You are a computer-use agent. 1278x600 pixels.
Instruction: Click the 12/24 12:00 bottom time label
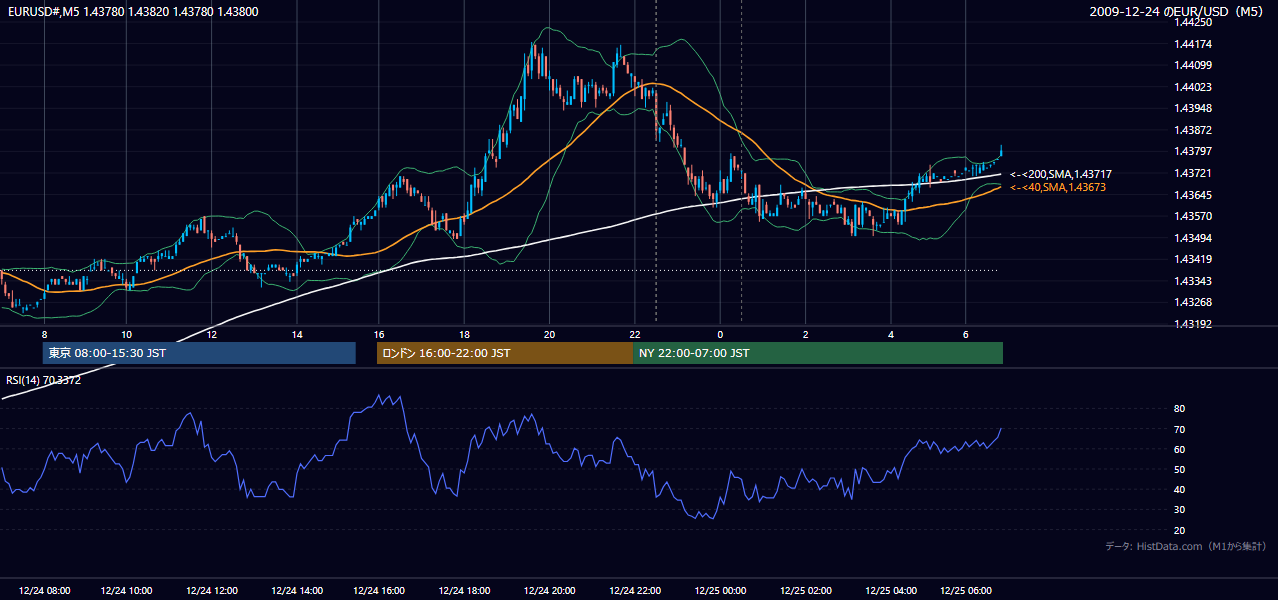pos(212,591)
